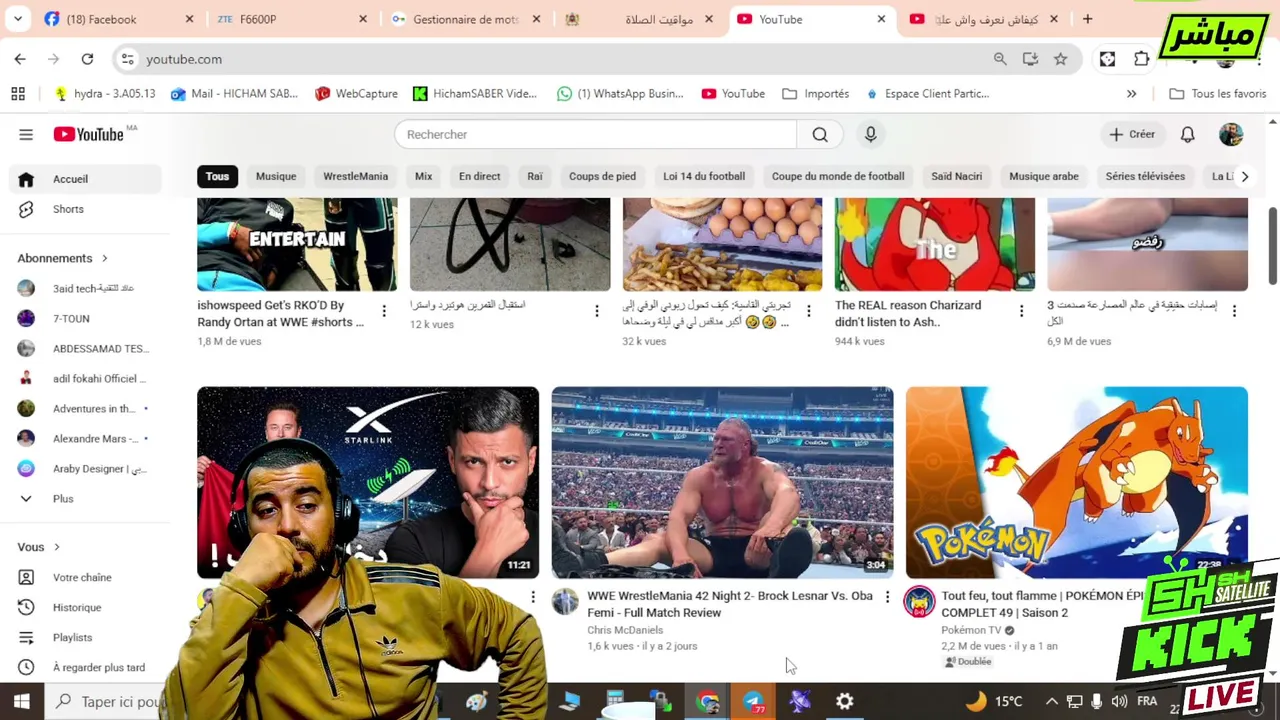Image resolution: width=1280 pixels, height=720 pixels.
Task: Select the WrestleMania filter chip
Action: [x=355, y=176]
